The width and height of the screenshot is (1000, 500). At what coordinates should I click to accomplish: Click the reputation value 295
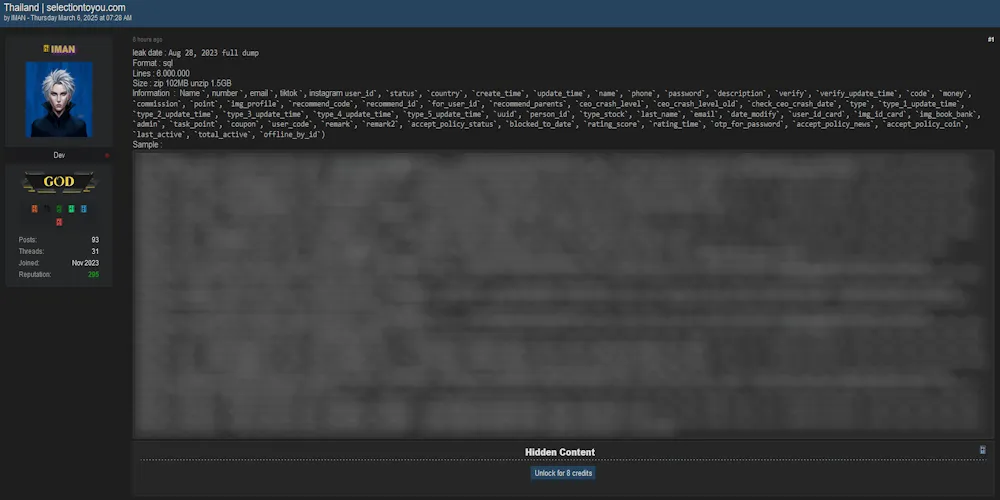93,274
